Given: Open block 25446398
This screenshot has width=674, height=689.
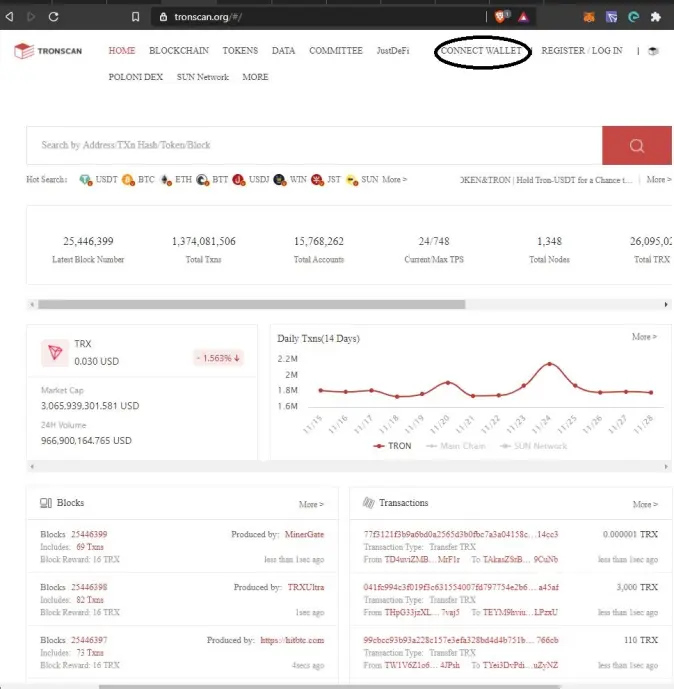Looking at the screenshot, I should point(89,587).
